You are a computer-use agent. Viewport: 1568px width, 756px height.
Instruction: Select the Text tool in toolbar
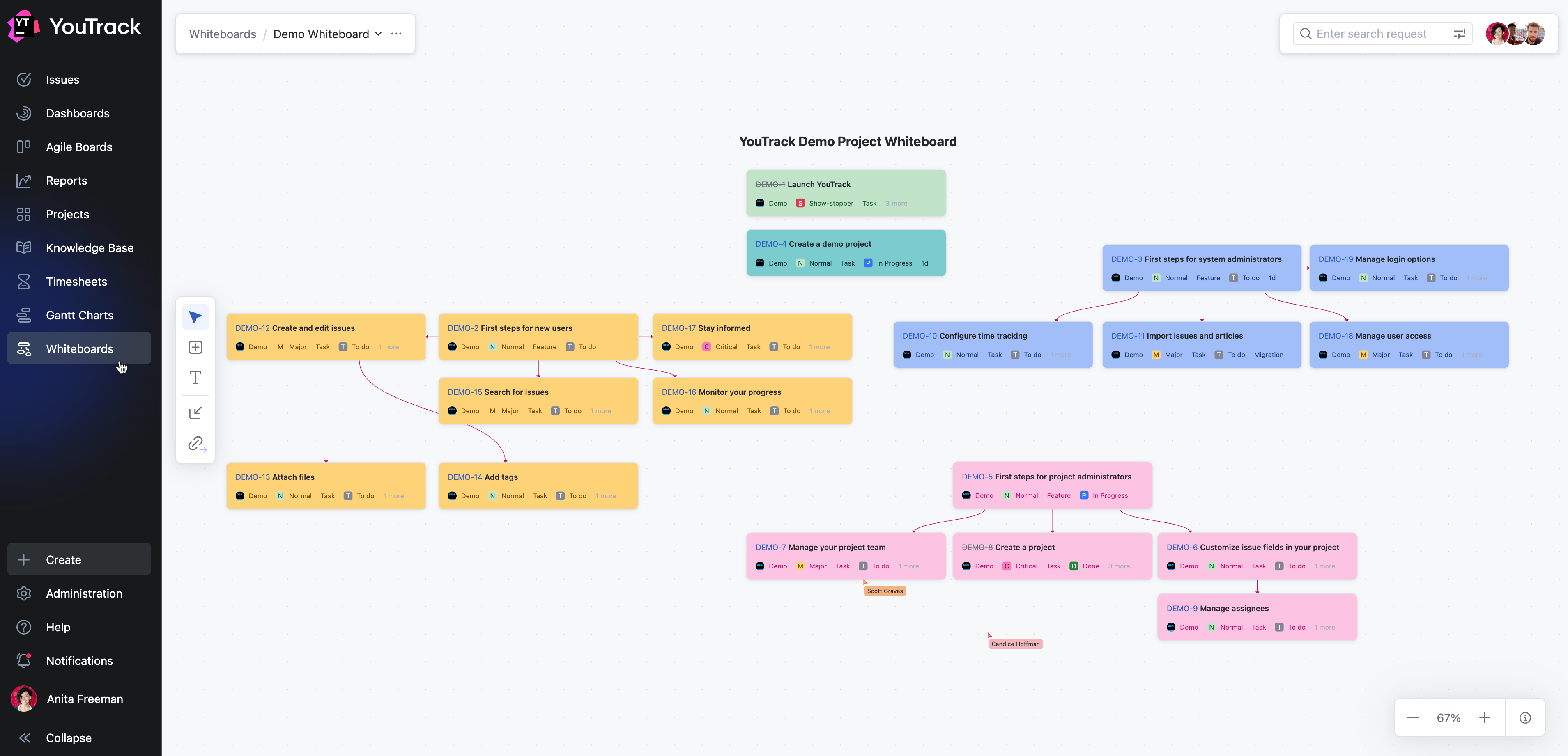pyautogui.click(x=195, y=378)
